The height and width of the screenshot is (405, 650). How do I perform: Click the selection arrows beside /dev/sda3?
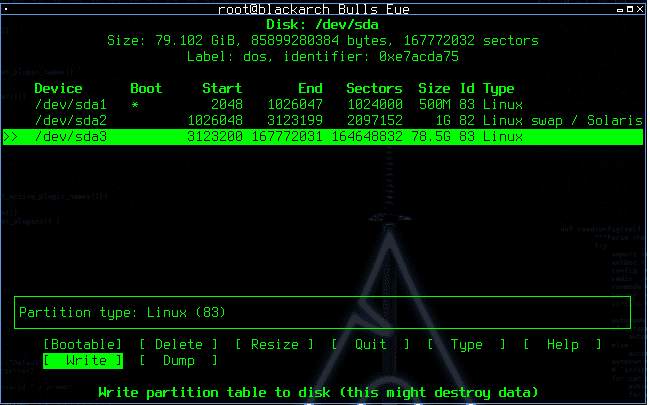click(x=11, y=136)
